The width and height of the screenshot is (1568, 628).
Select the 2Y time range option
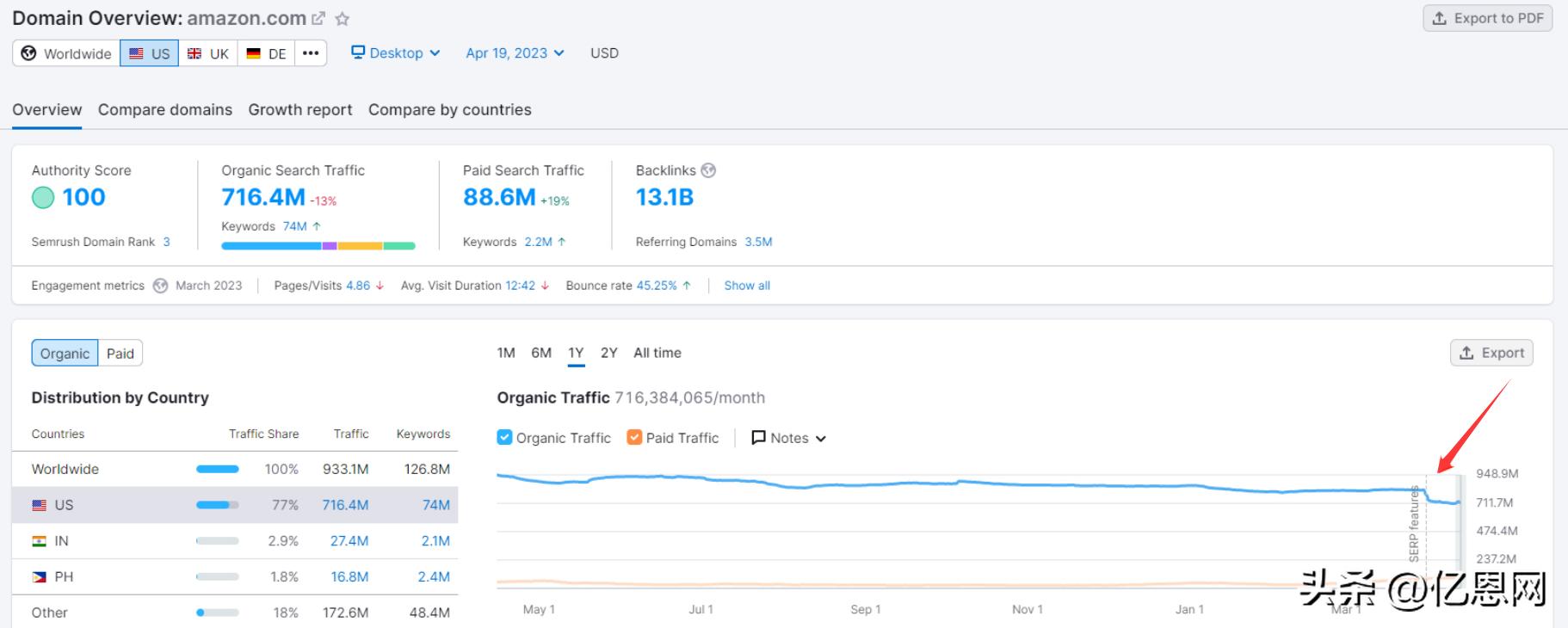tap(609, 353)
